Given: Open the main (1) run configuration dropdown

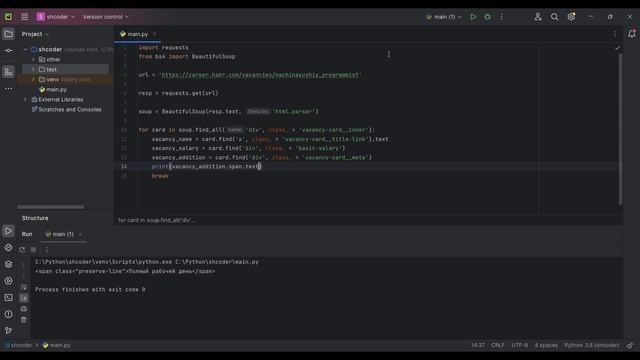Looking at the screenshot, I should click(444, 17).
